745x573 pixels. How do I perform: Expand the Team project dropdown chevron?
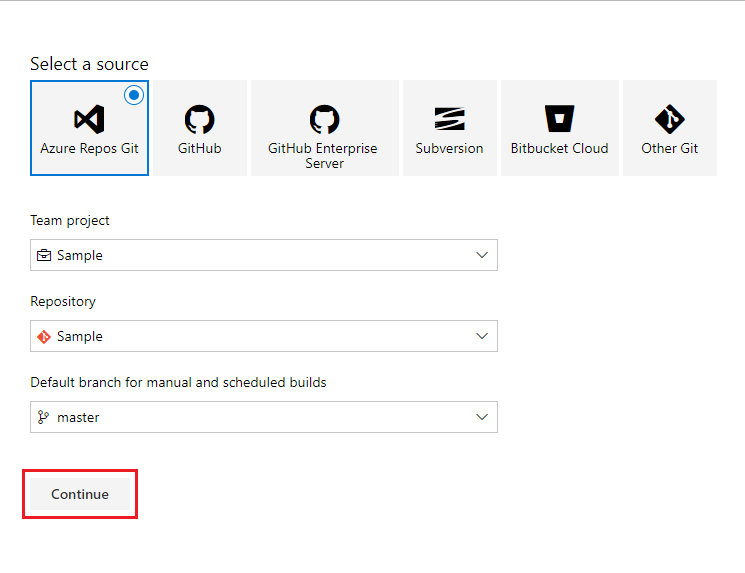pyautogui.click(x=482, y=255)
